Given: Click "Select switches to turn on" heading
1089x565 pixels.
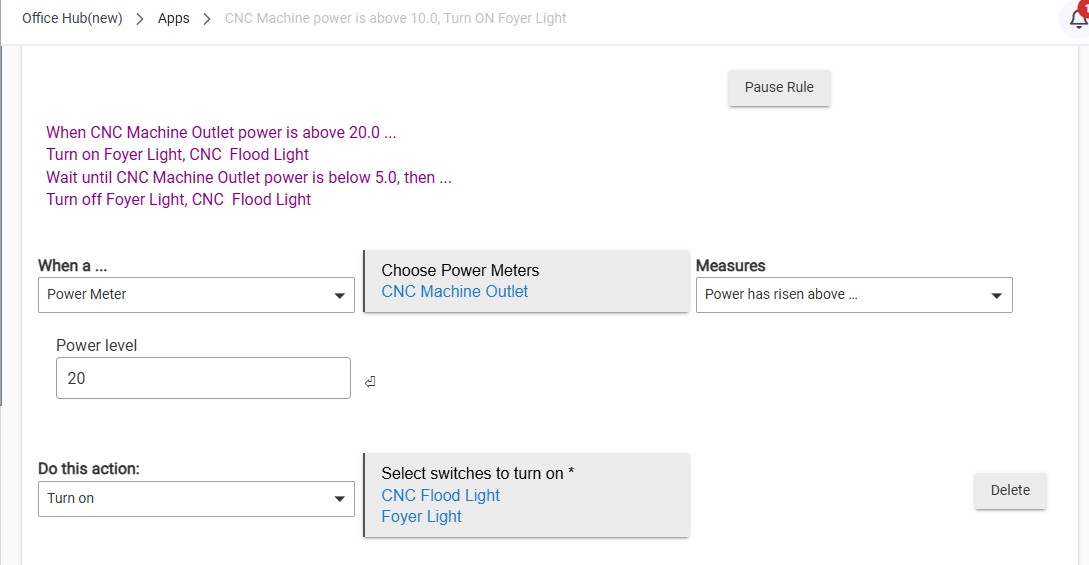Looking at the screenshot, I should click(477, 473).
